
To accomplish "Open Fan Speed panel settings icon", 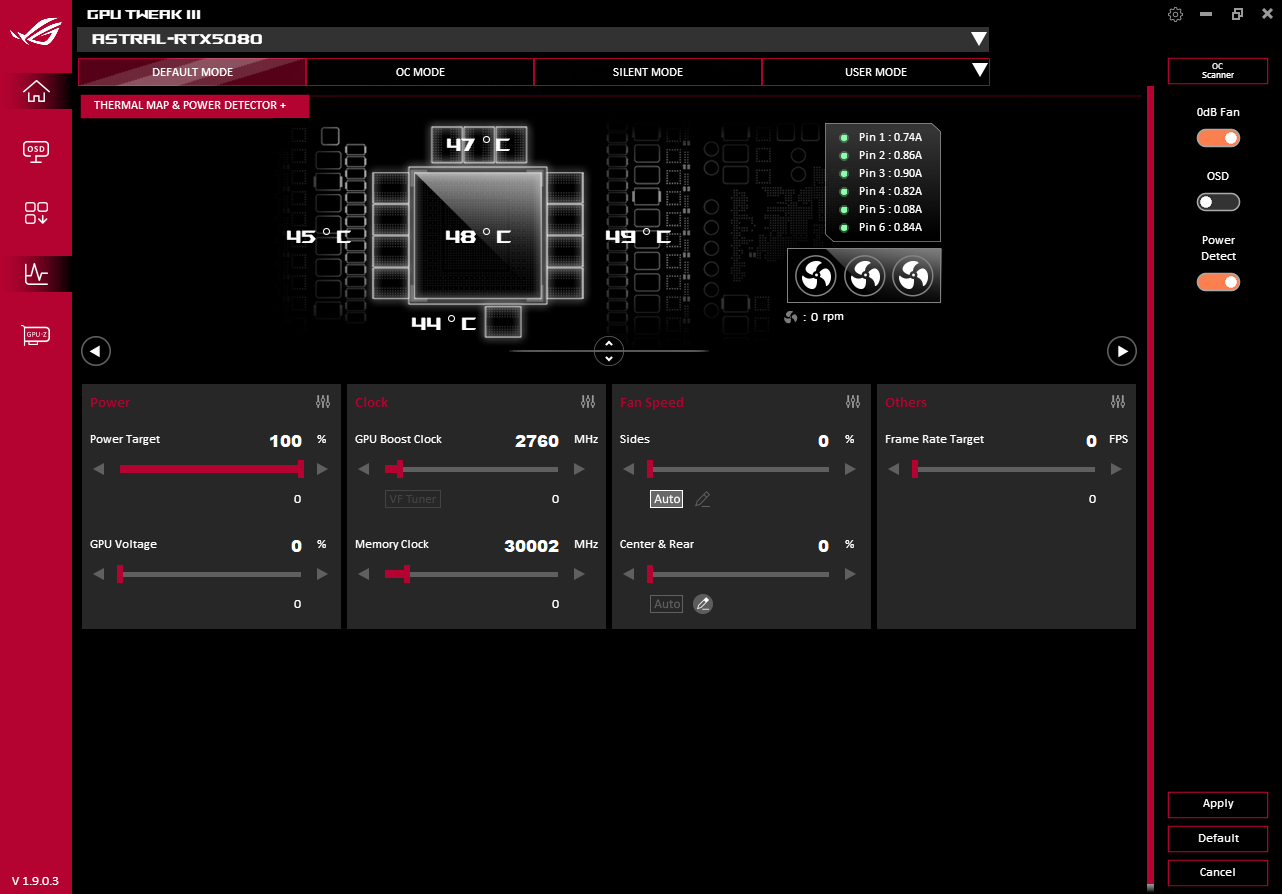I will tap(853, 402).
